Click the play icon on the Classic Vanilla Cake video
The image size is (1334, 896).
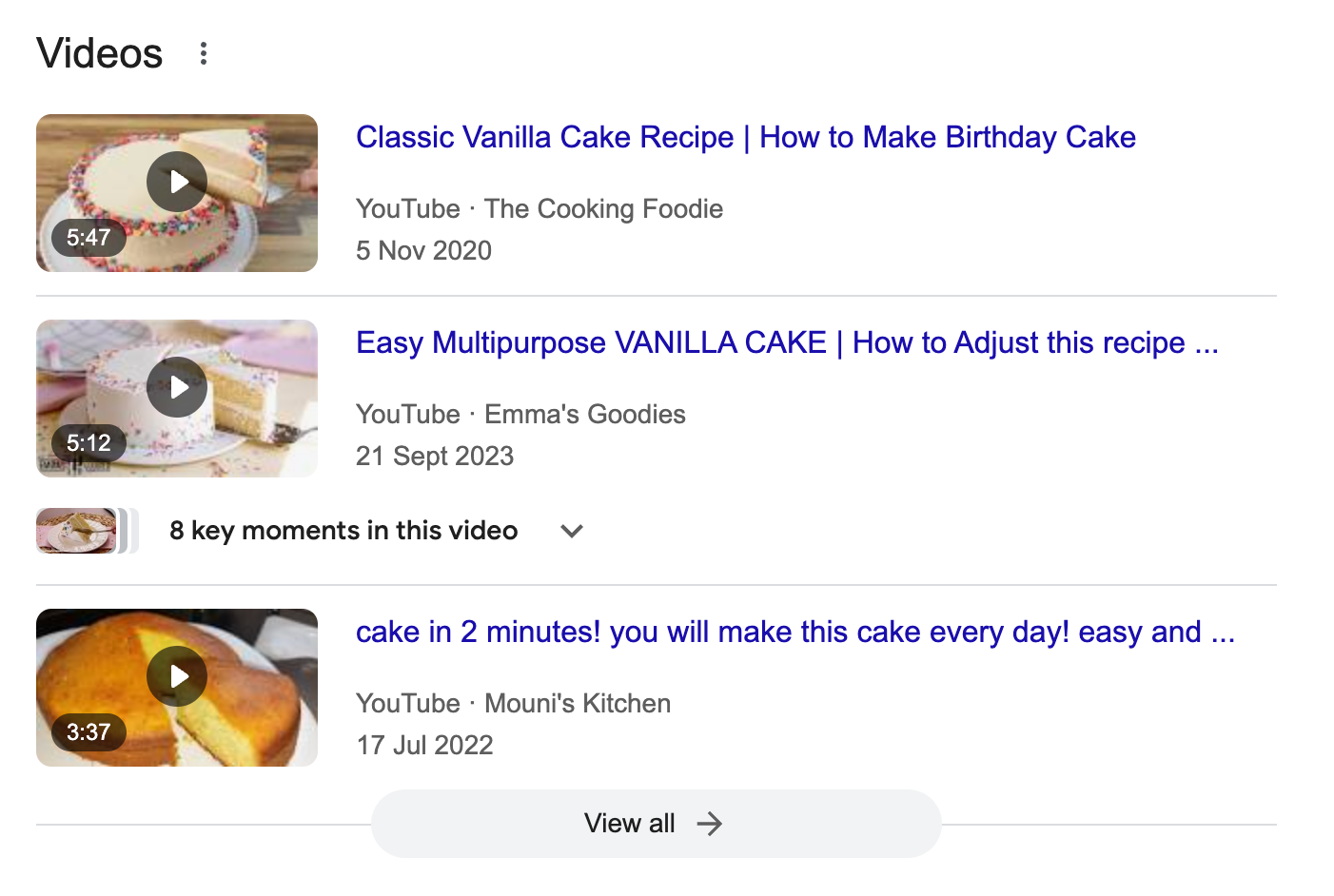[x=177, y=182]
